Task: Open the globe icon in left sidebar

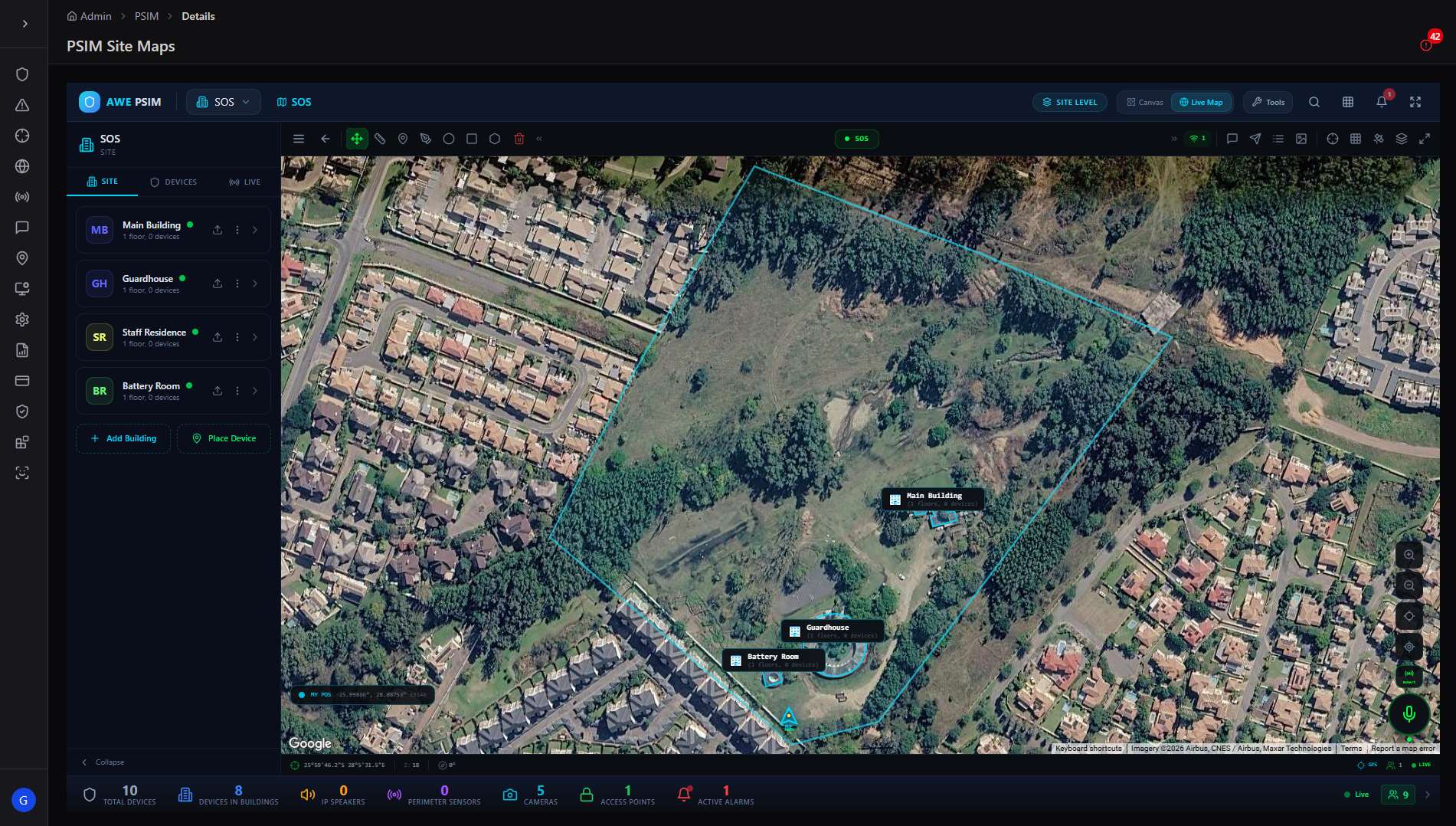Action: click(x=22, y=166)
